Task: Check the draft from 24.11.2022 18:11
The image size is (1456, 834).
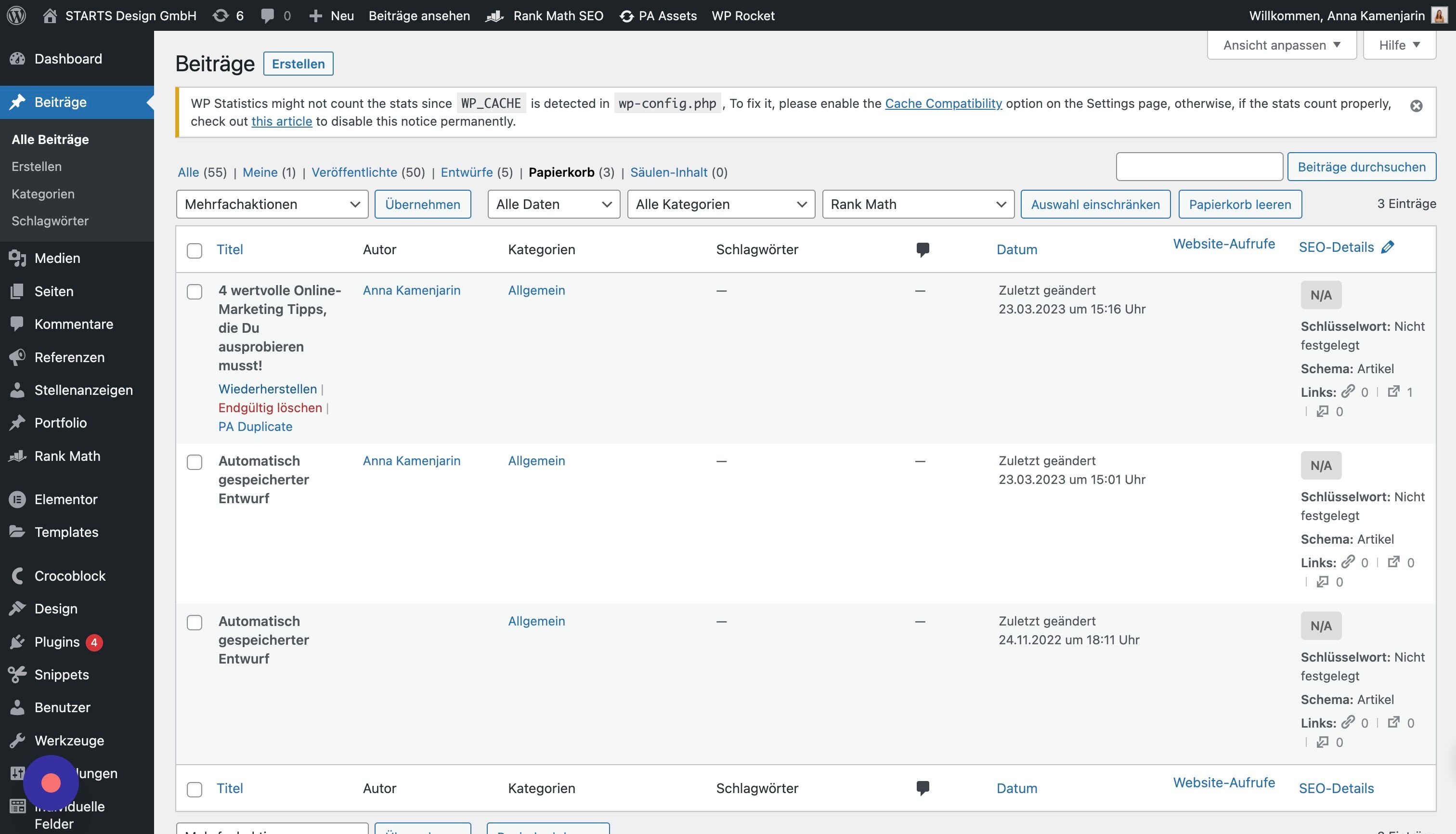Action: (195, 622)
